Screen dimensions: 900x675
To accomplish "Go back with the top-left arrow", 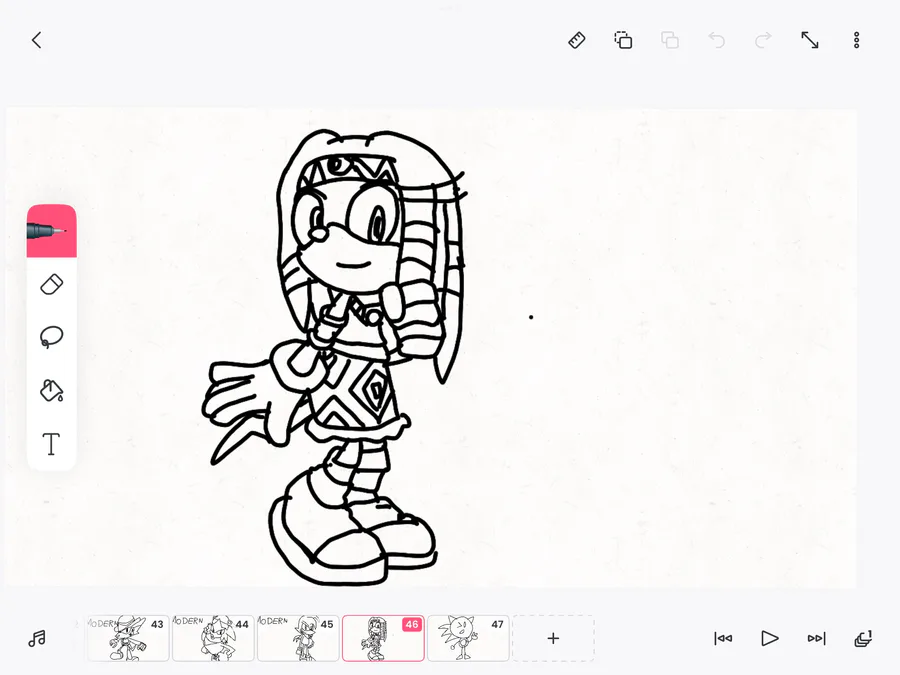I will pos(37,40).
